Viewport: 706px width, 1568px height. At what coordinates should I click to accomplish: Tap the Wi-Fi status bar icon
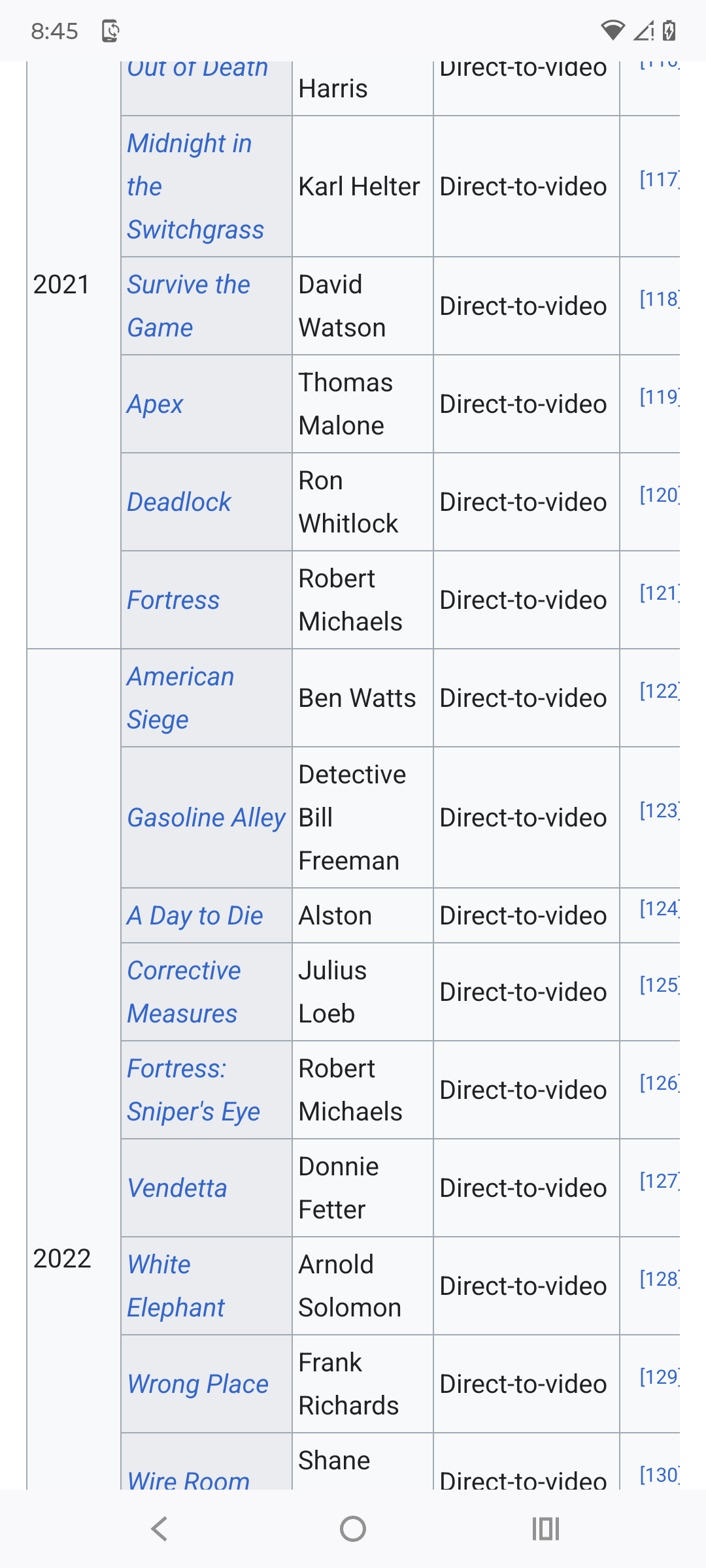[x=613, y=31]
